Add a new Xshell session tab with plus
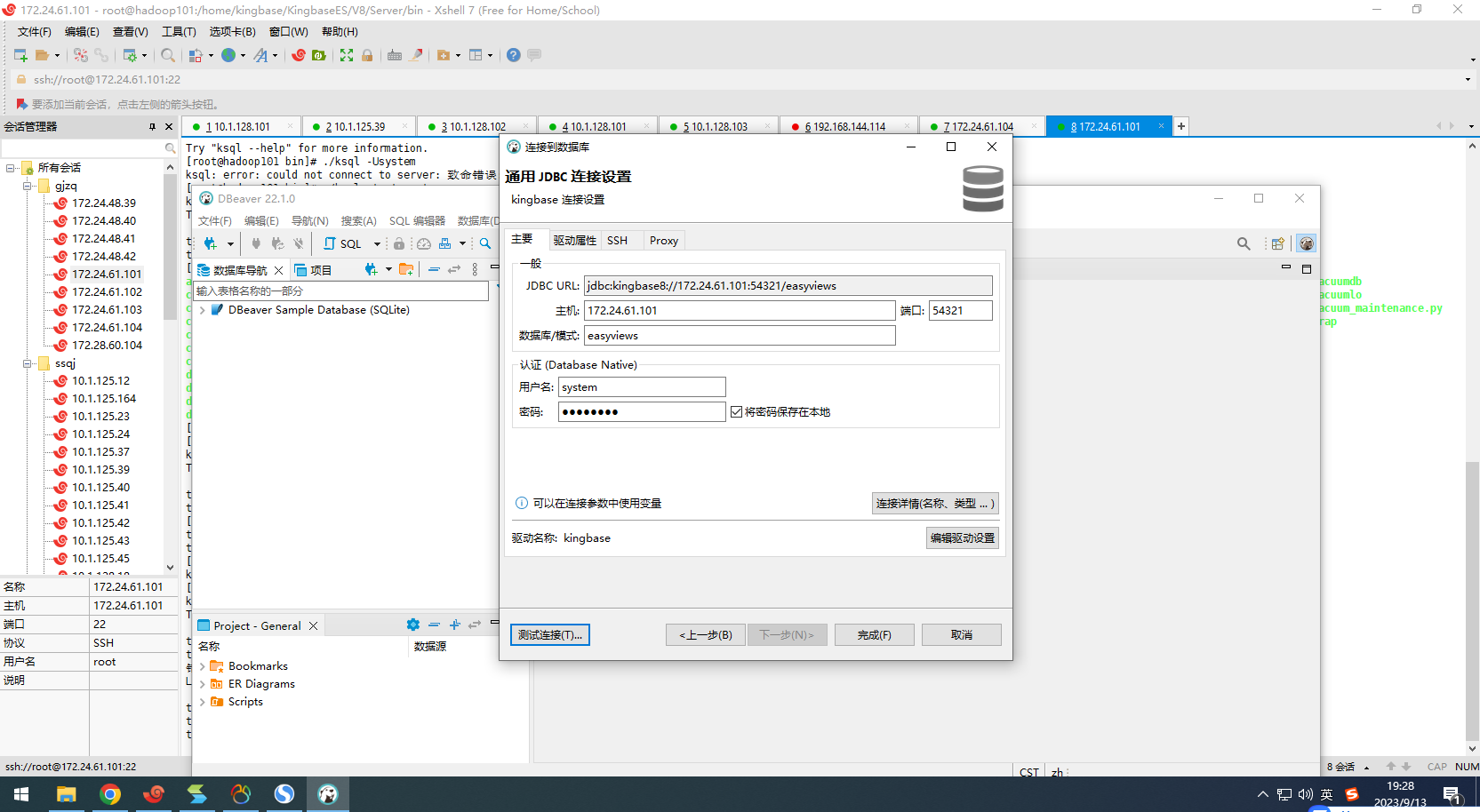 pos(1181,126)
